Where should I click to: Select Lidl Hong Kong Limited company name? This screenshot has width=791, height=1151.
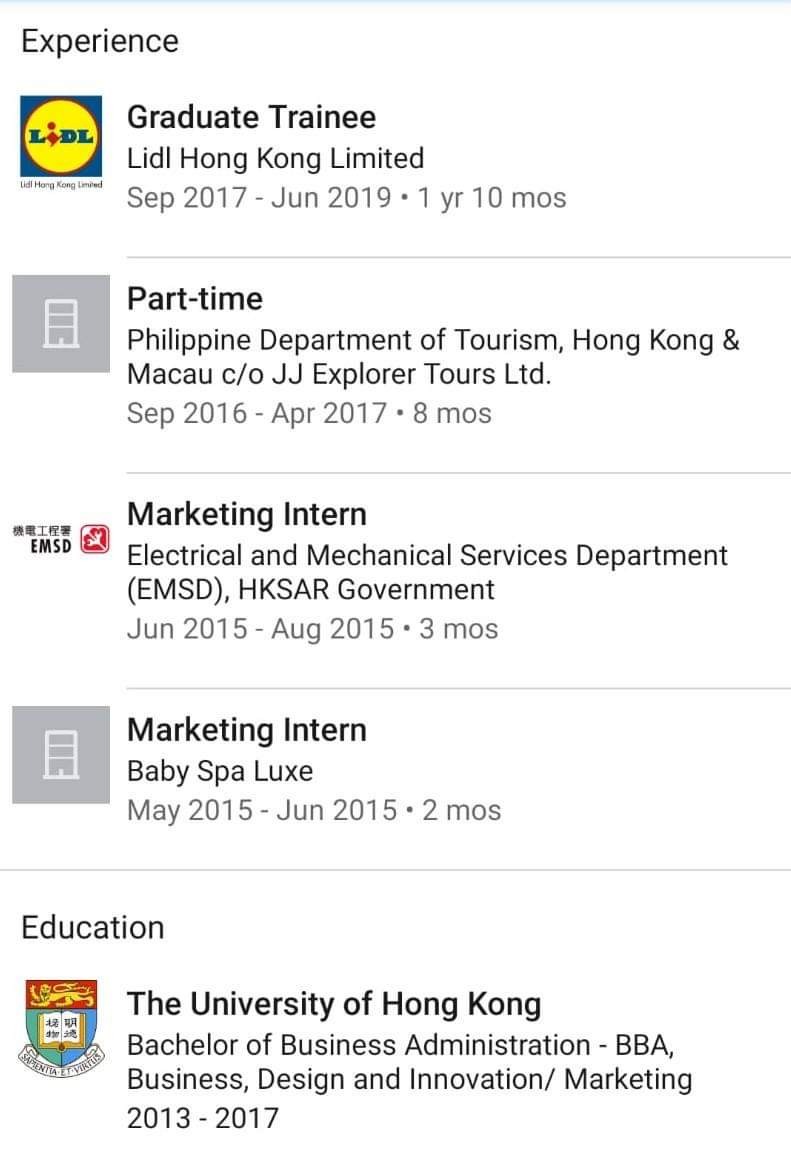point(275,158)
